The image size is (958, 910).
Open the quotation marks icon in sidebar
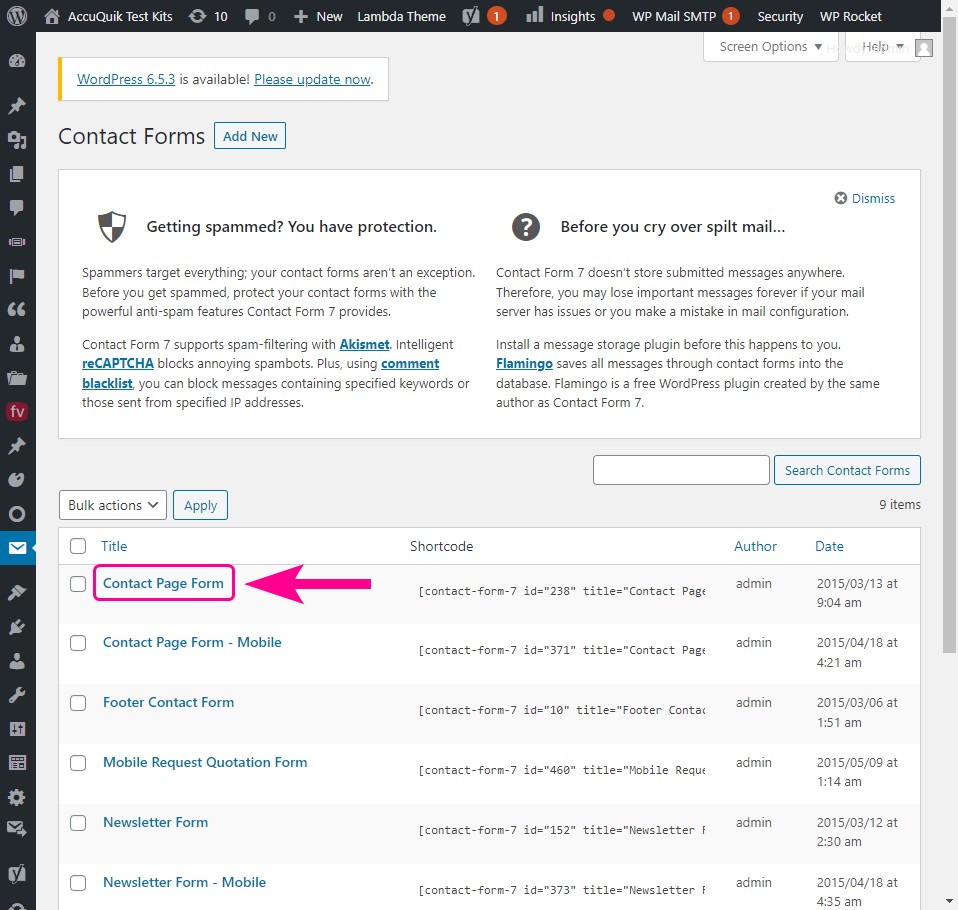(17, 309)
